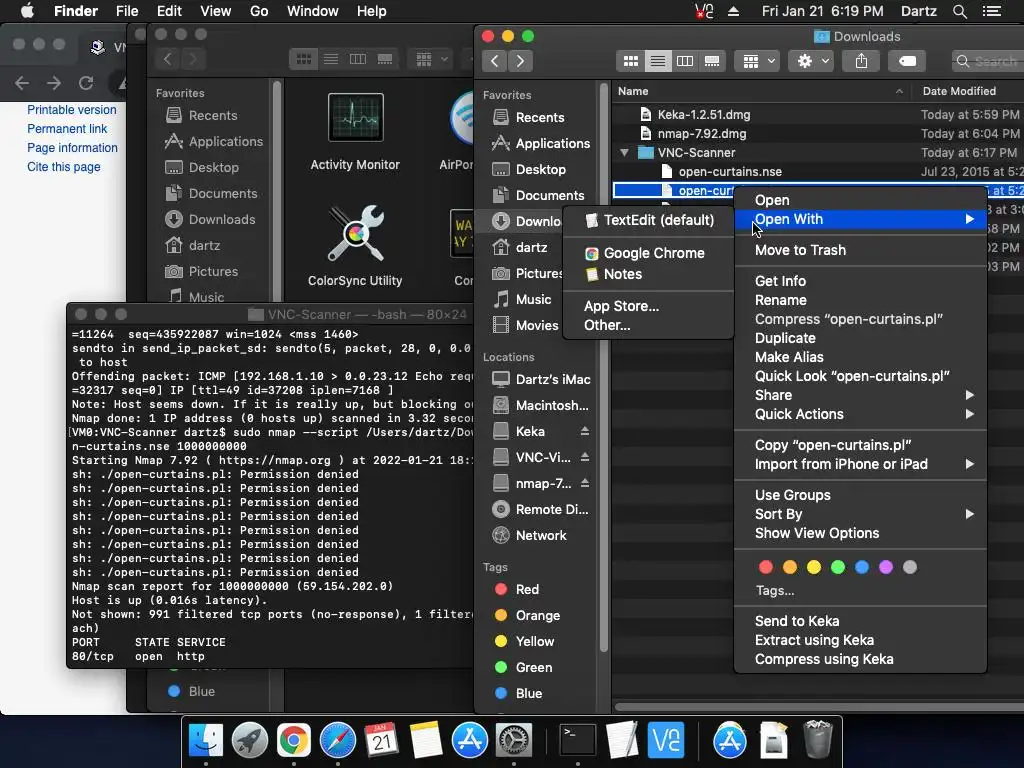The height and width of the screenshot is (768, 1024).
Task: Apply the orange tag color dot
Action: coord(790,567)
